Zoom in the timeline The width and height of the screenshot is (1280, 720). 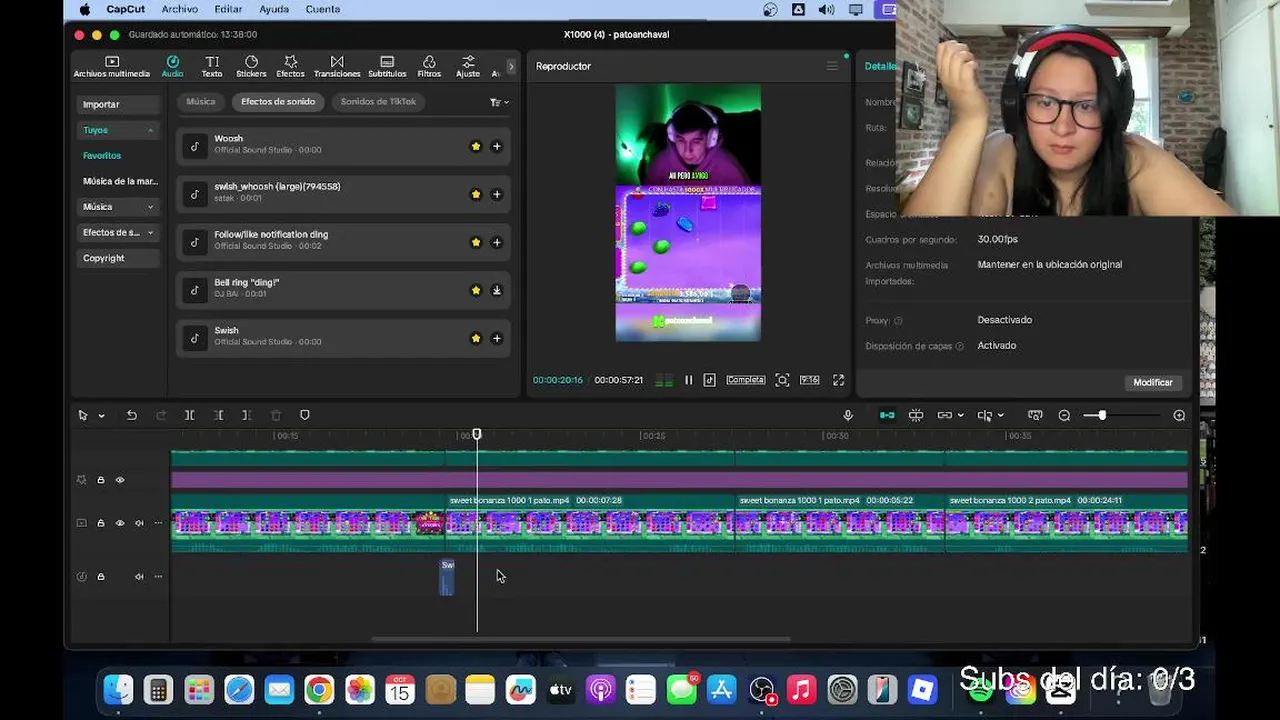click(x=1179, y=415)
